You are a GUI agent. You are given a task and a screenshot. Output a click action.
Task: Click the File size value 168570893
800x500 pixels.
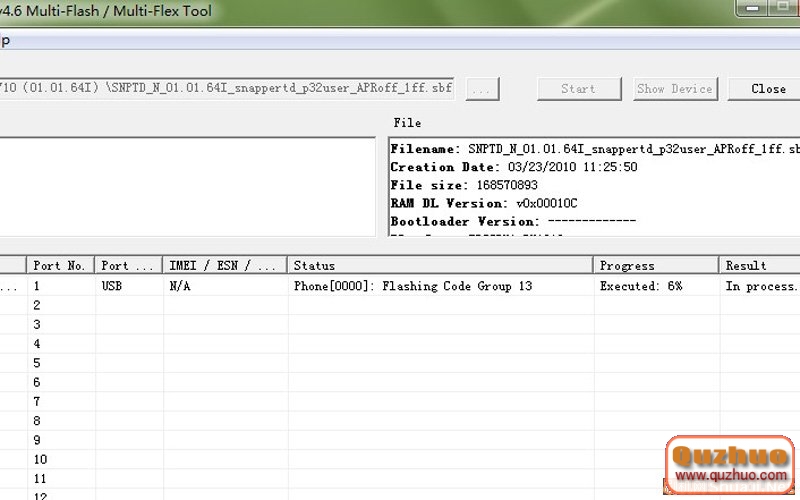[507, 185]
